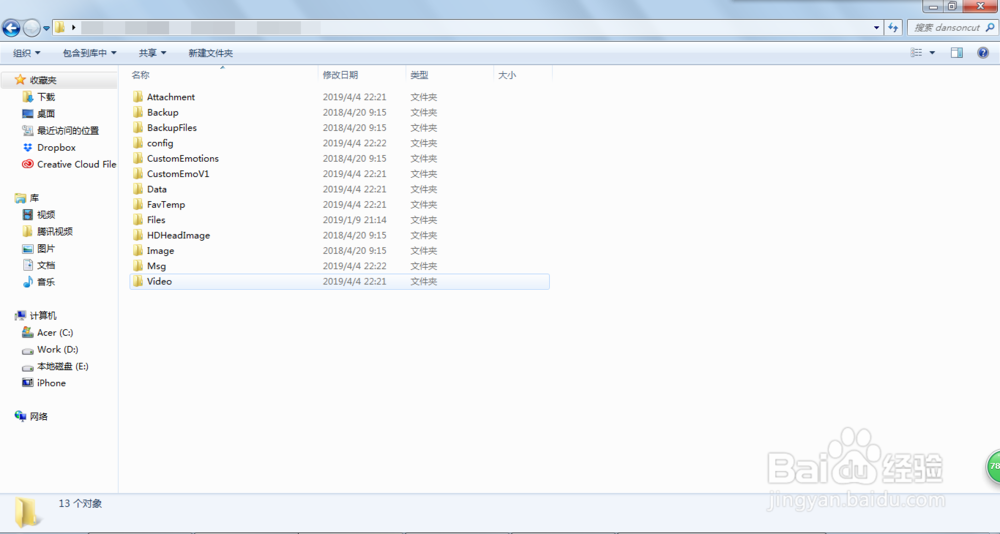Select the HDHeadImage folder icon

pos(138,235)
